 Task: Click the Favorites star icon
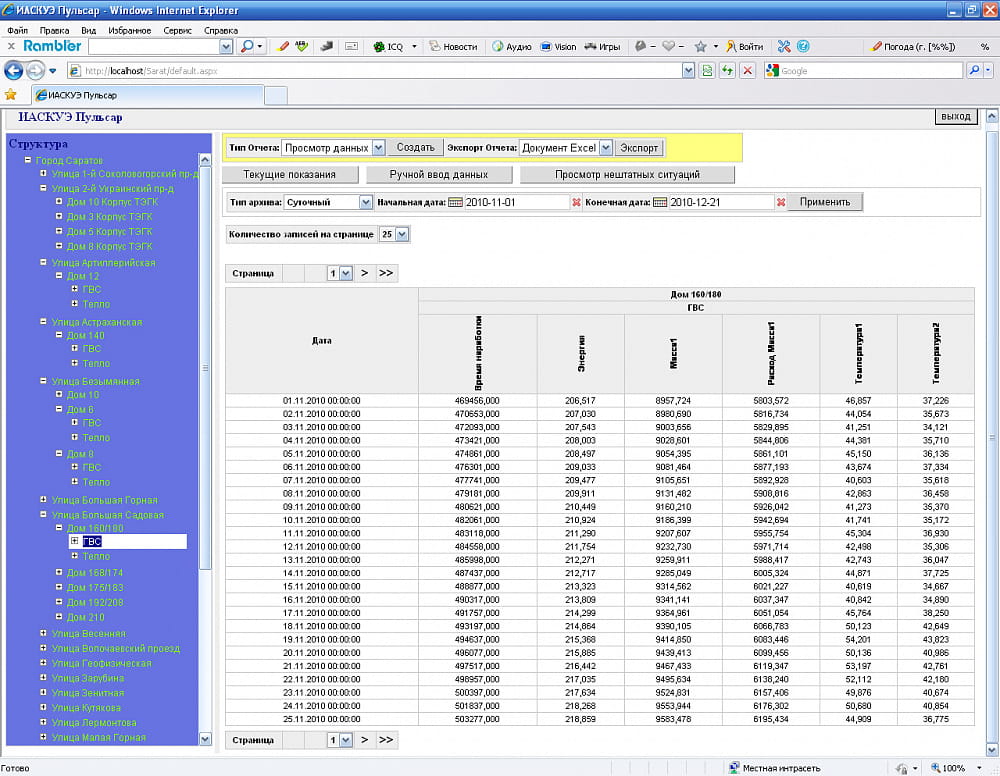tap(11, 95)
